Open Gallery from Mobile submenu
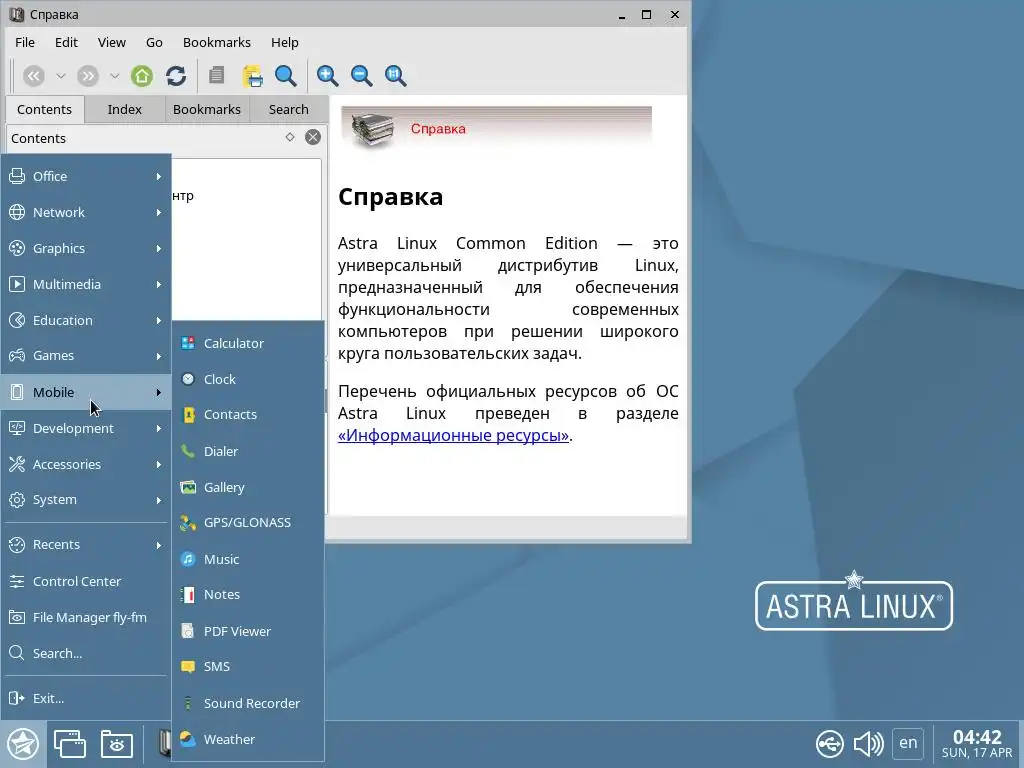Screen dimensions: 1024x768 tap(248, 487)
